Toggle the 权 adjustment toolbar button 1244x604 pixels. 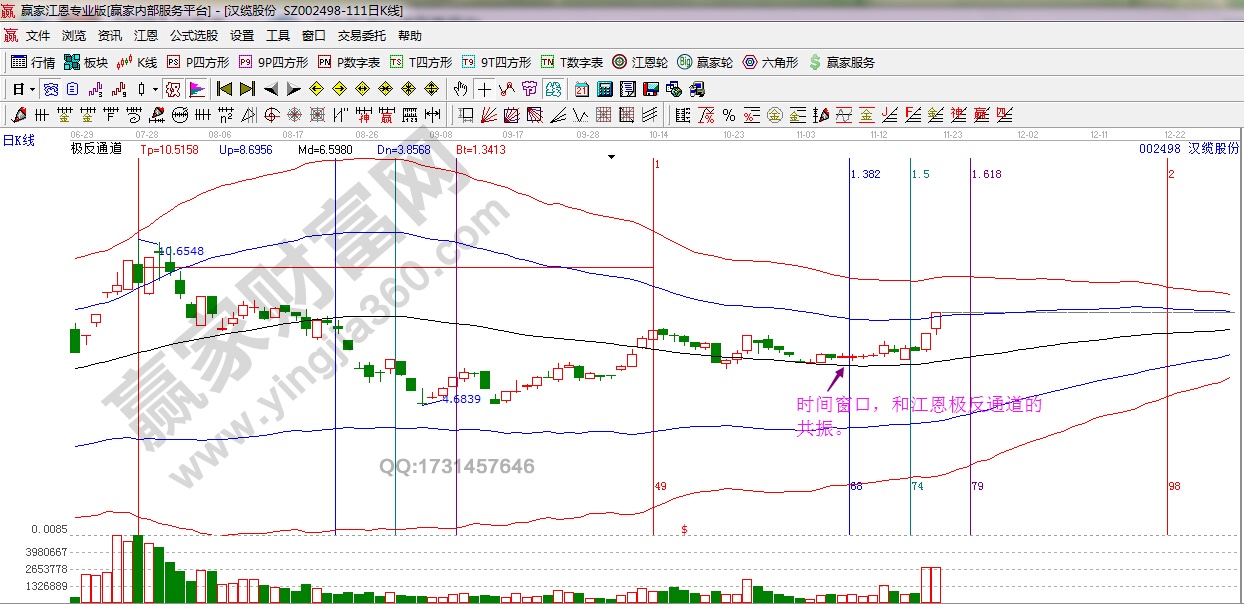point(173,89)
